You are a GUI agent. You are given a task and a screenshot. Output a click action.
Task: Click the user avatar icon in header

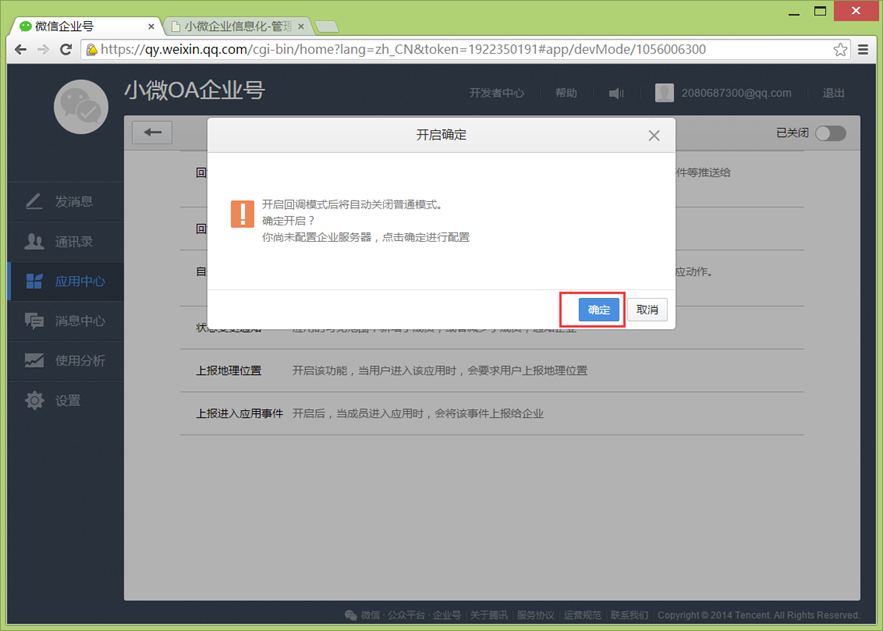[x=665, y=93]
